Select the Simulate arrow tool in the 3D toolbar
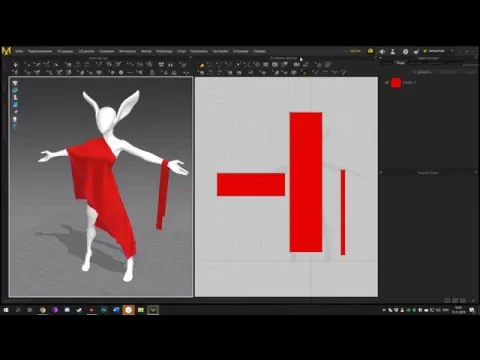 click(x=15, y=65)
